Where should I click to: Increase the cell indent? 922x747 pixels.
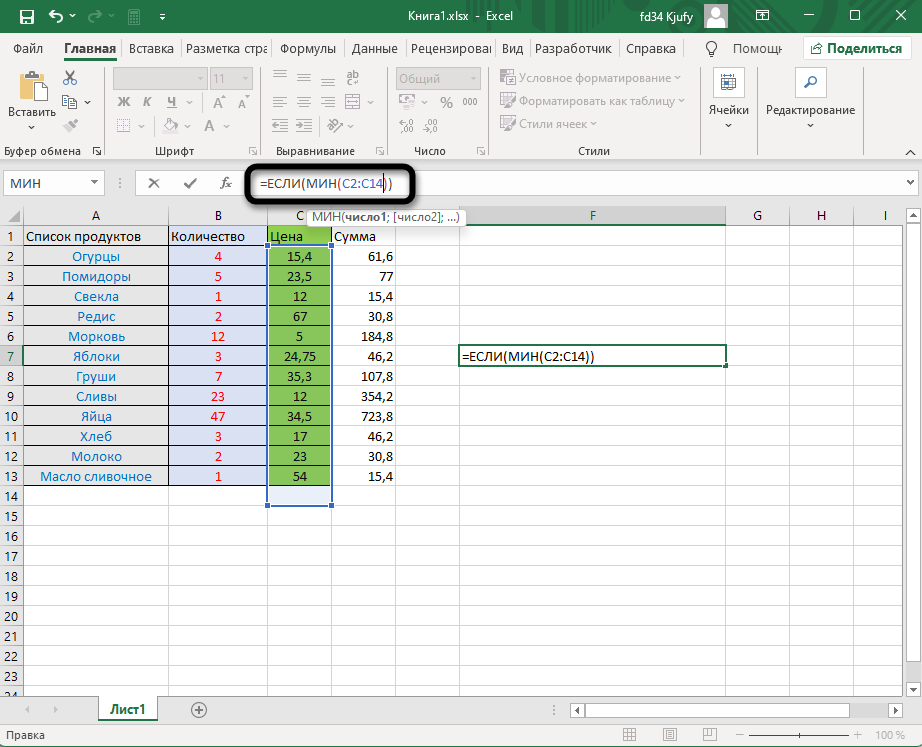point(304,125)
